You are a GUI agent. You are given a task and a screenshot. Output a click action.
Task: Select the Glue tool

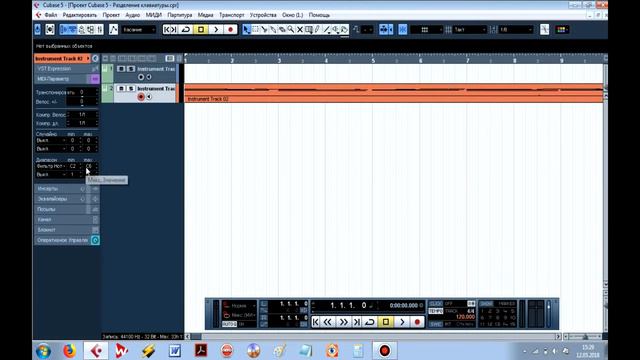[x=273, y=29]
